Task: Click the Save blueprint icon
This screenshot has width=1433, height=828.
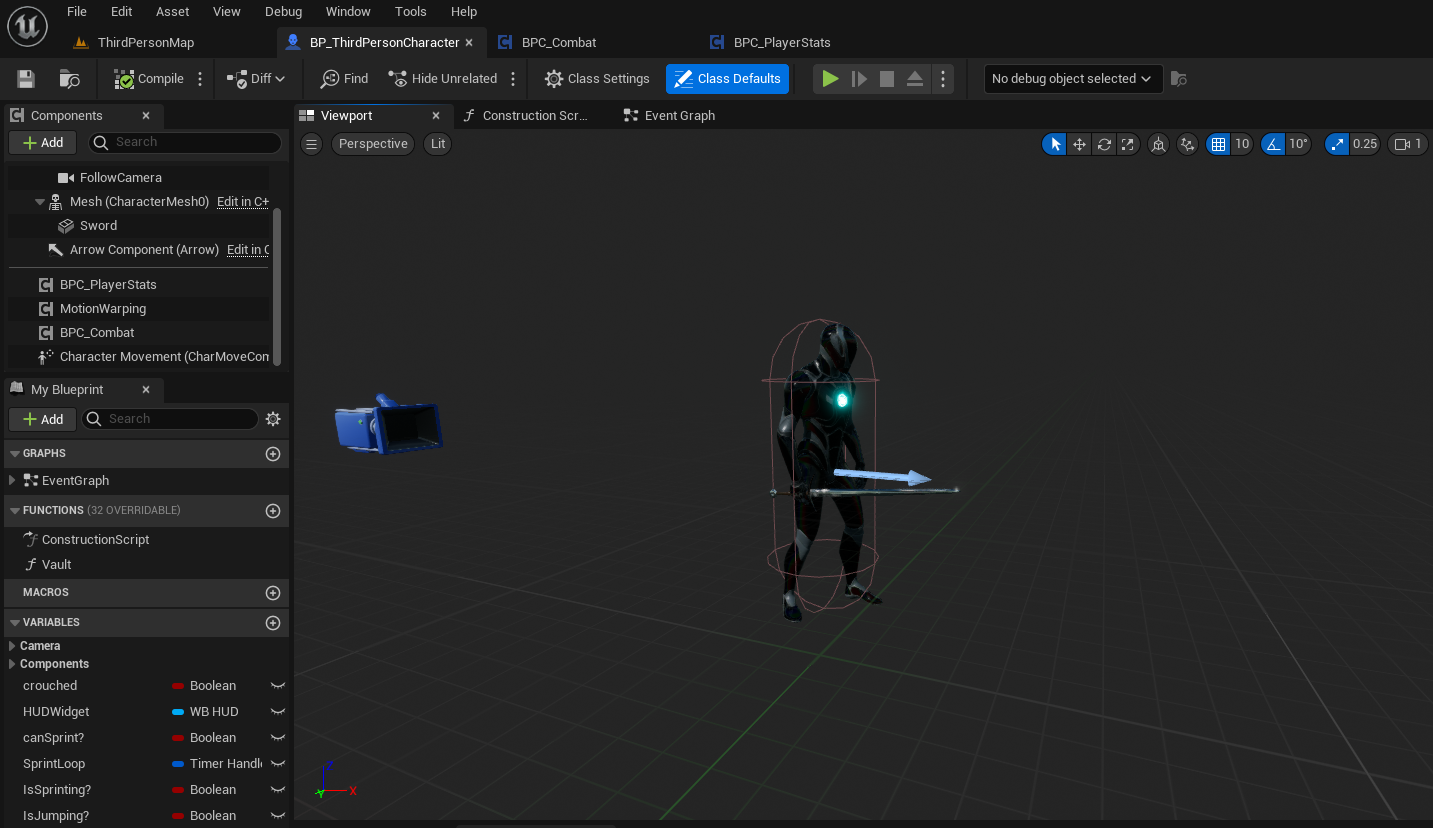Action: (x=27, y=79)
